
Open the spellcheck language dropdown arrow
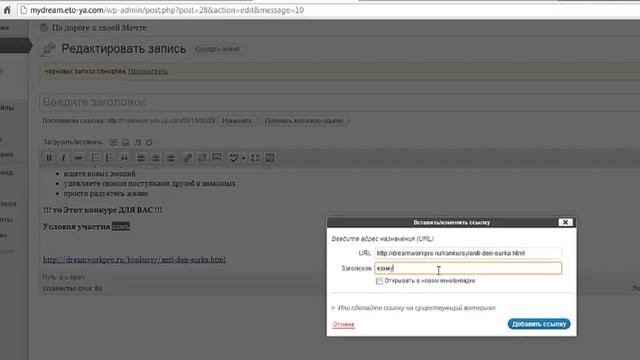[x=243, y=158]
